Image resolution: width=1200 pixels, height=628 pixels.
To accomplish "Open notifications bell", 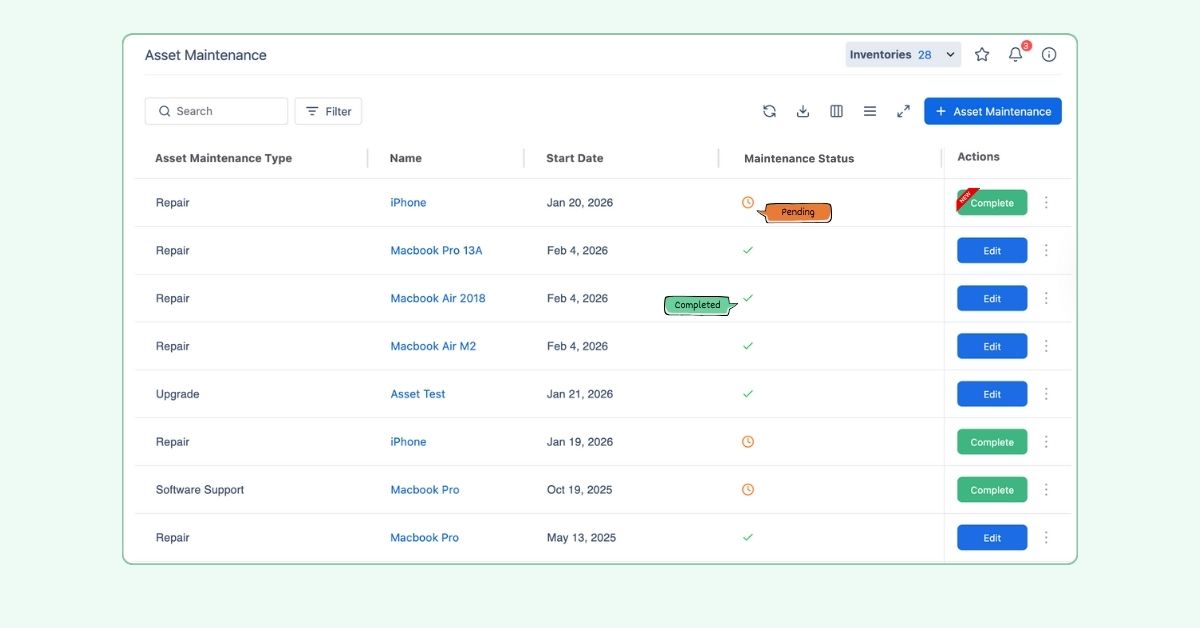I will coord(1015,55).
